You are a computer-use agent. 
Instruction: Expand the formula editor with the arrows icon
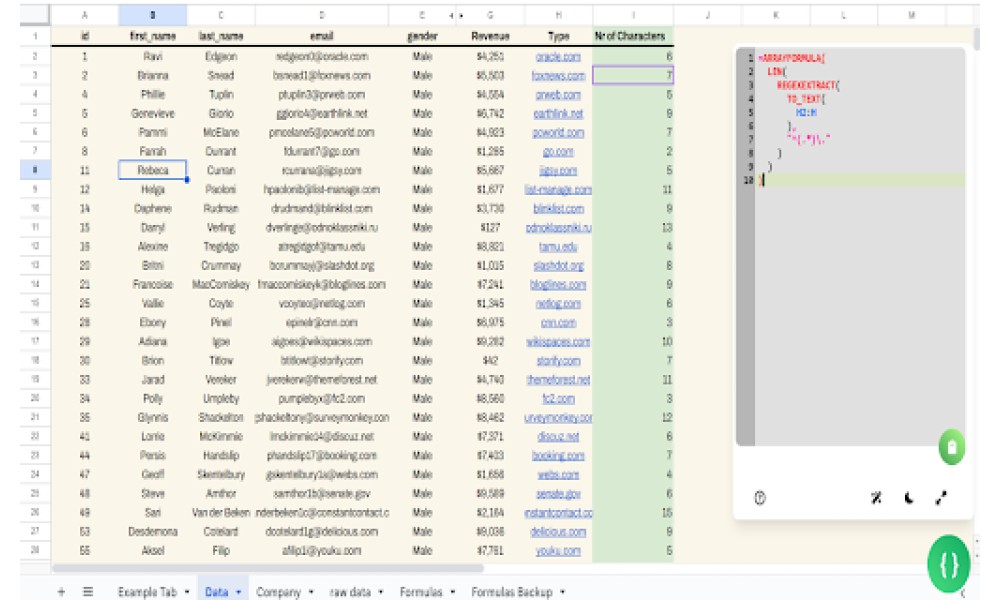click(941, 498)
